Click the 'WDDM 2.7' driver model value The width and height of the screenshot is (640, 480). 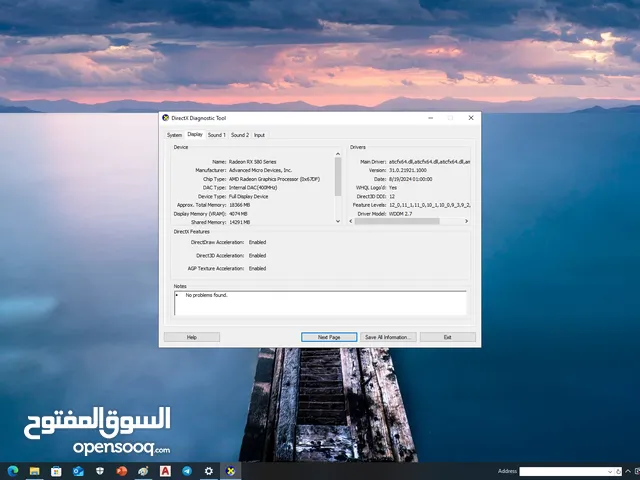[x=400, y=214]
